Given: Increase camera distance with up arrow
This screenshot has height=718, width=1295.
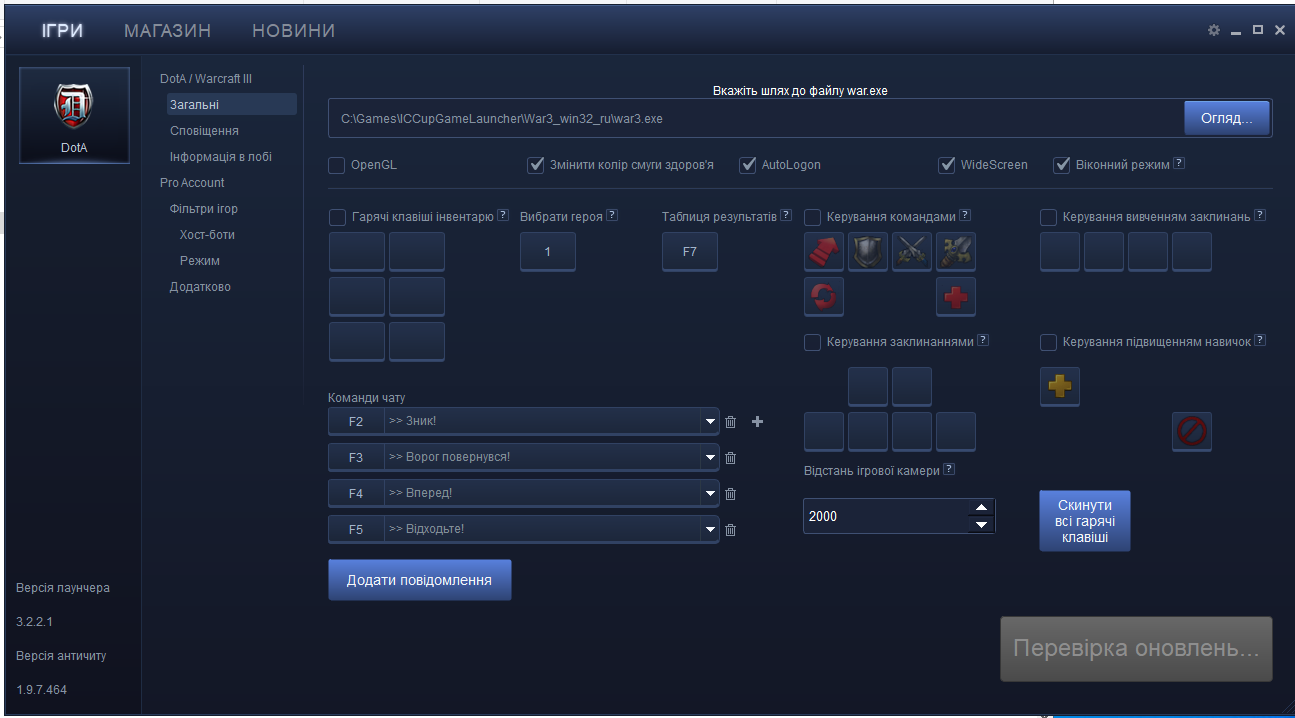Looking at the screenshot, I should click(981, 507).
